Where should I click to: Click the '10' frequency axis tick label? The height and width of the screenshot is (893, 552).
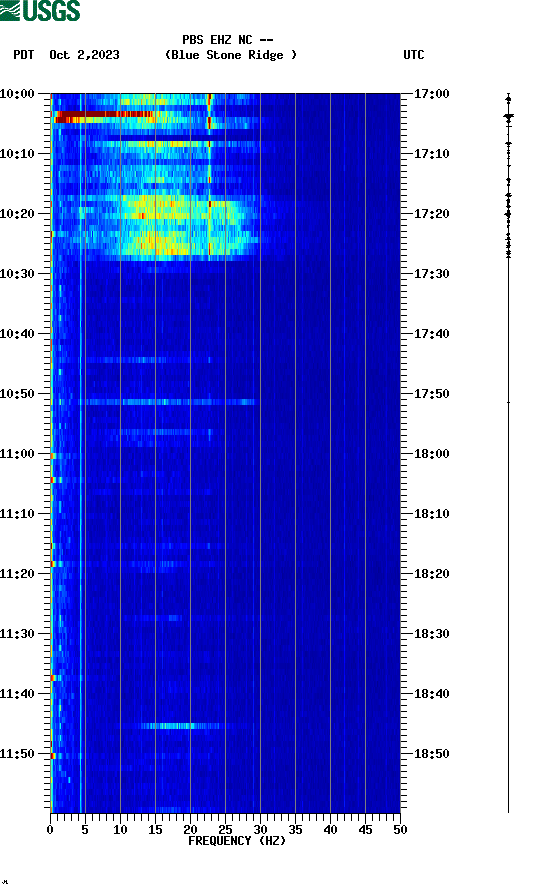tap(120, 830)
